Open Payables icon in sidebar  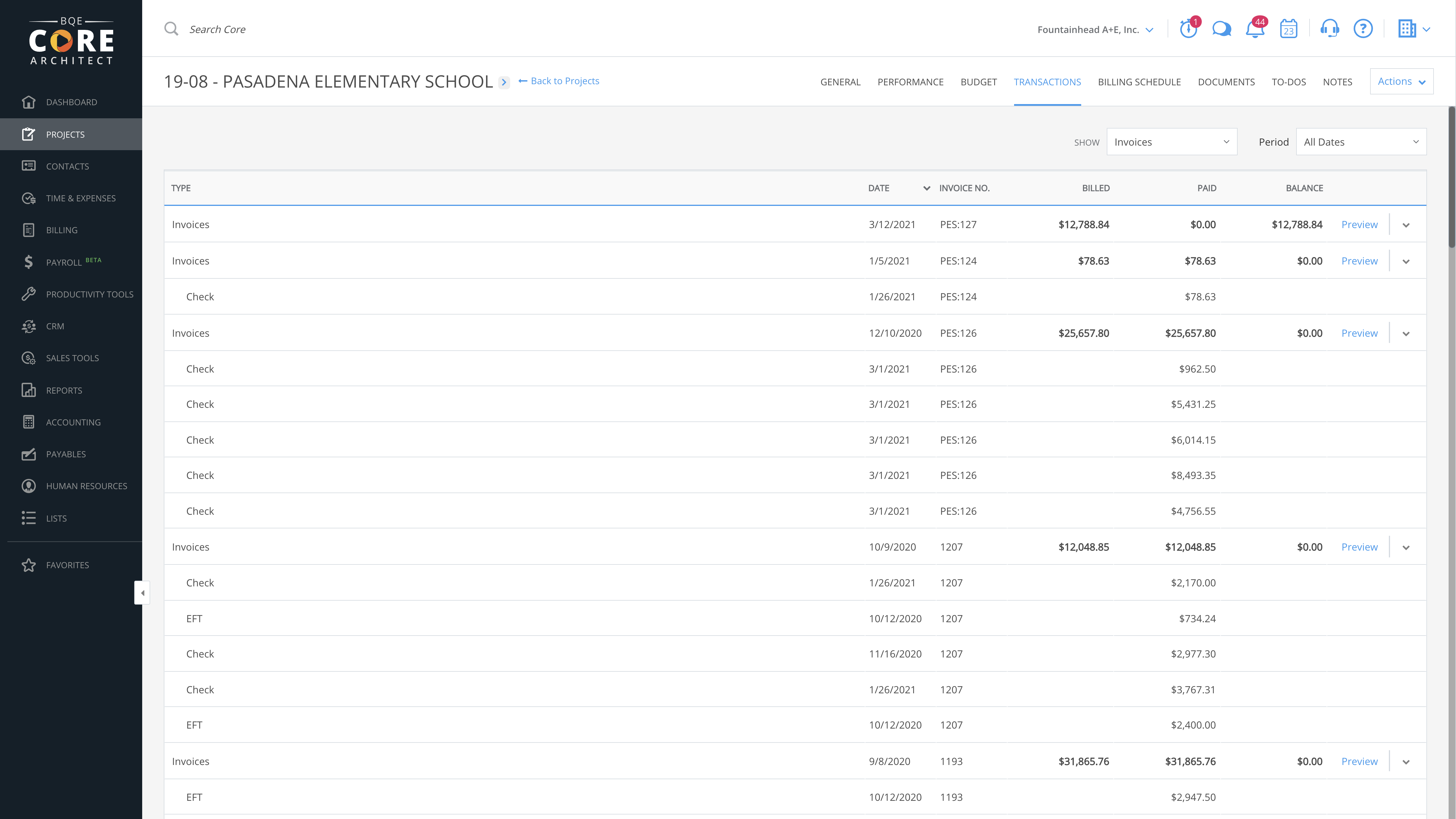[29, 454]
